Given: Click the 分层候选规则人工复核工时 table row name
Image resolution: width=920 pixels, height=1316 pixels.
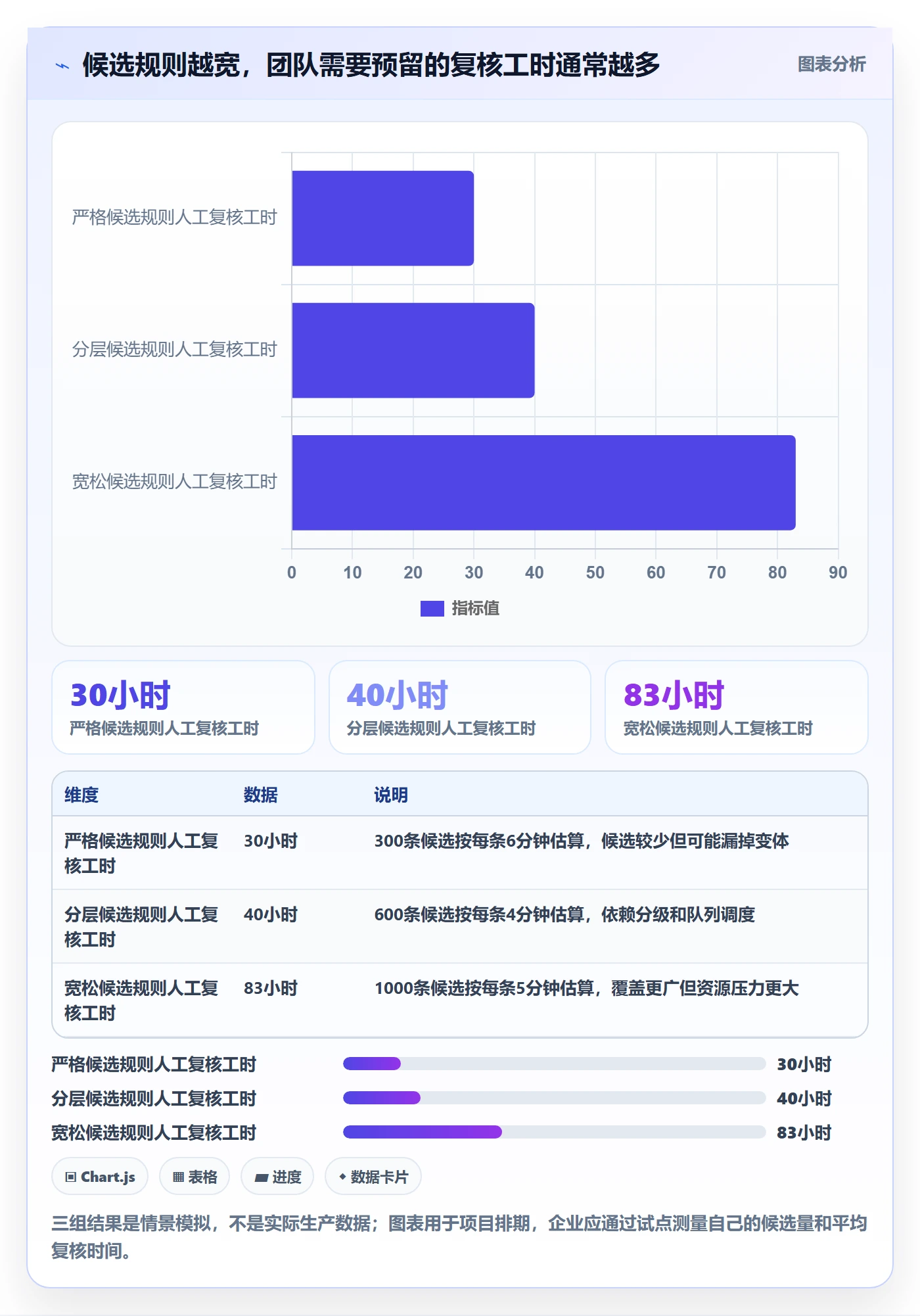Looking at the screenshot, I should [x=141, y=927].
